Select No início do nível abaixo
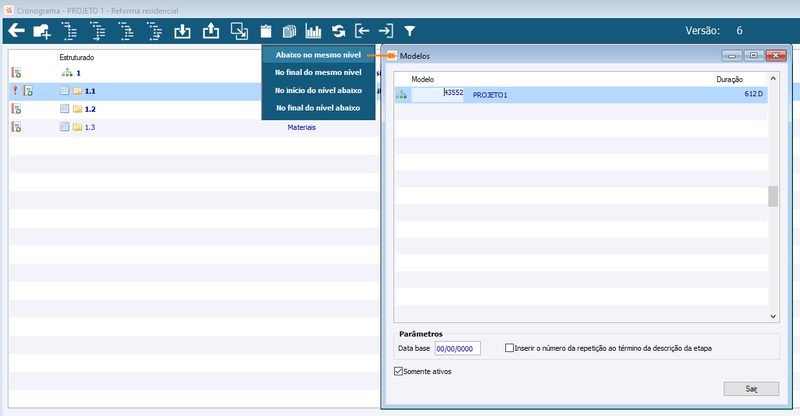 click(318, 90)
